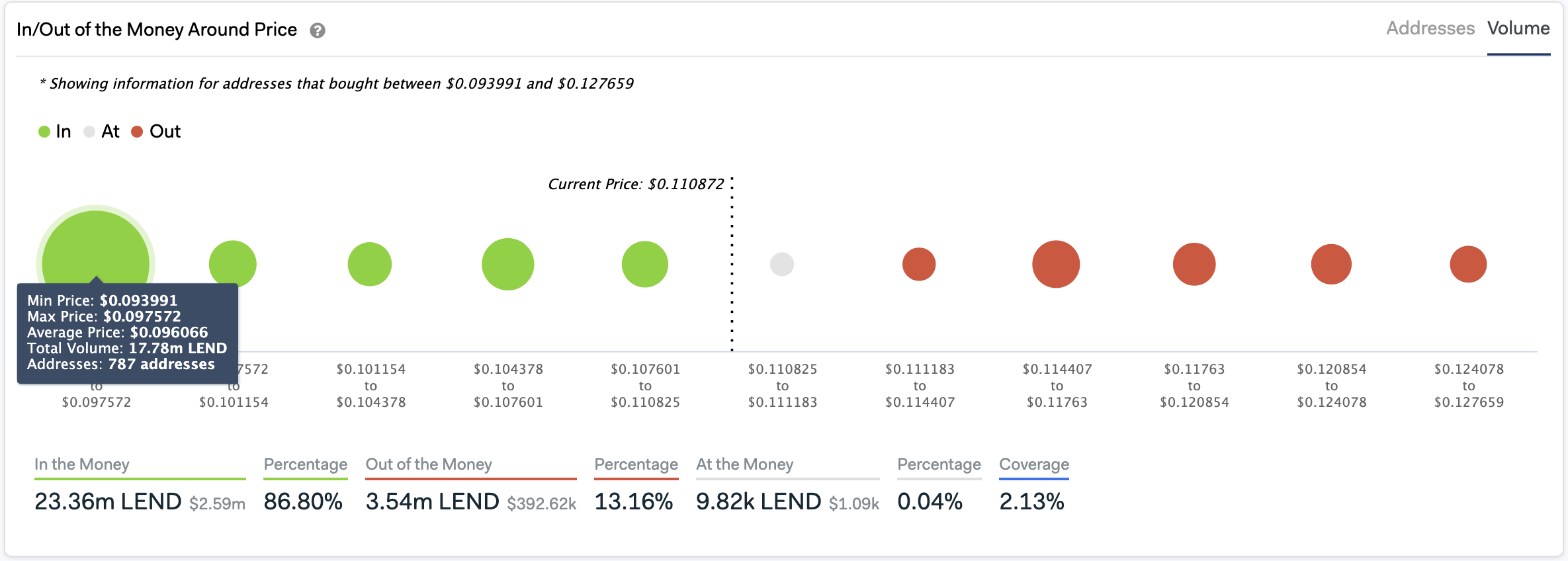Viewport: 1568px width, 561px height.
Task: Toggle the green In legend item
Action: tap(55, 132)
